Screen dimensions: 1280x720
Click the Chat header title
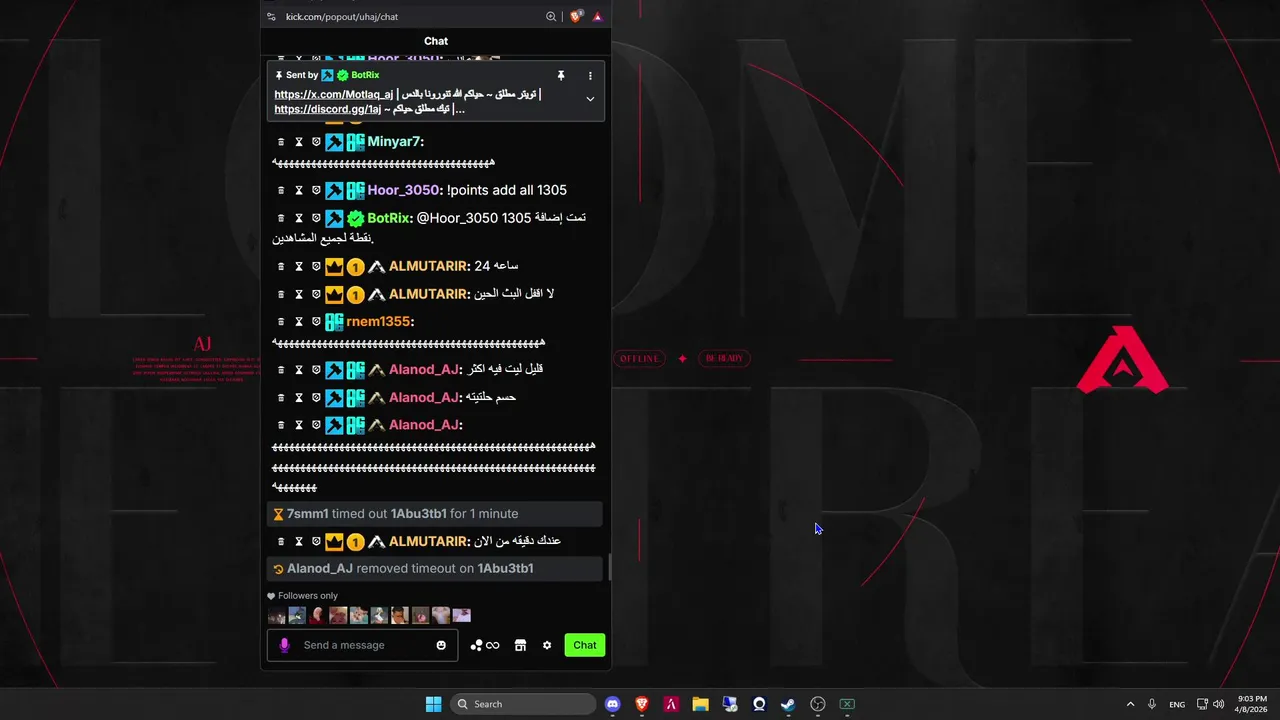click(x=436, y=41)
